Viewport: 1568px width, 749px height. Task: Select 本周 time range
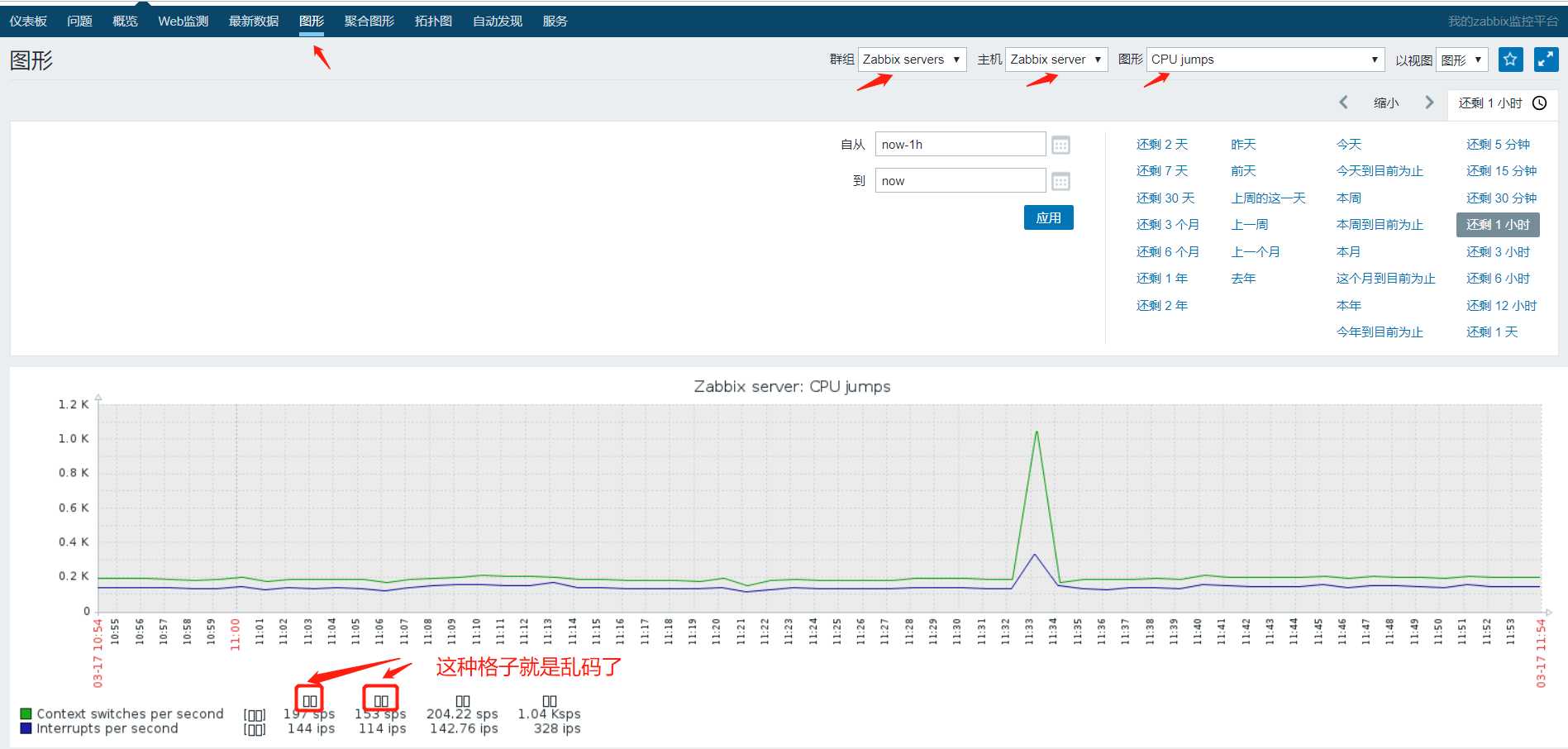coord(1349,198)
